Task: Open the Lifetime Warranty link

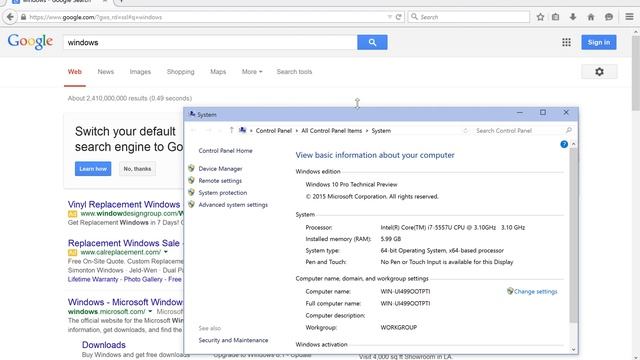Action: 93,280
